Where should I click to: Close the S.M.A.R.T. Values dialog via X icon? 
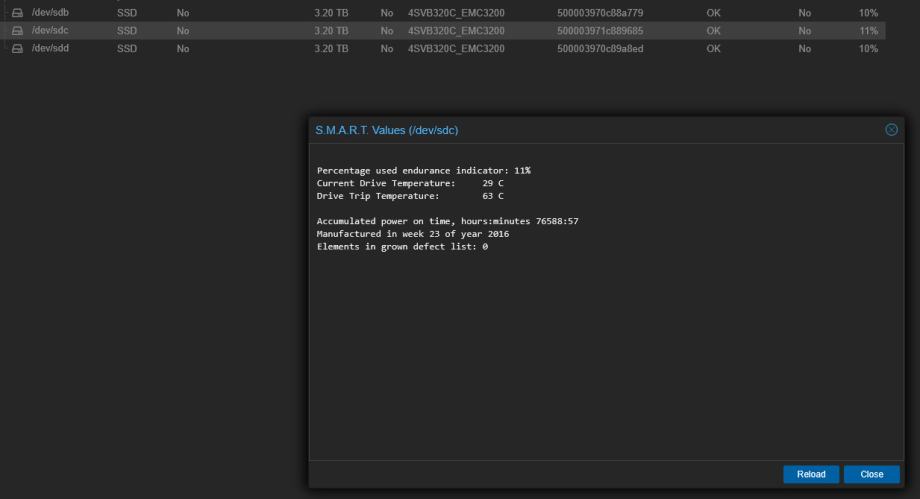tap(891, 130)
